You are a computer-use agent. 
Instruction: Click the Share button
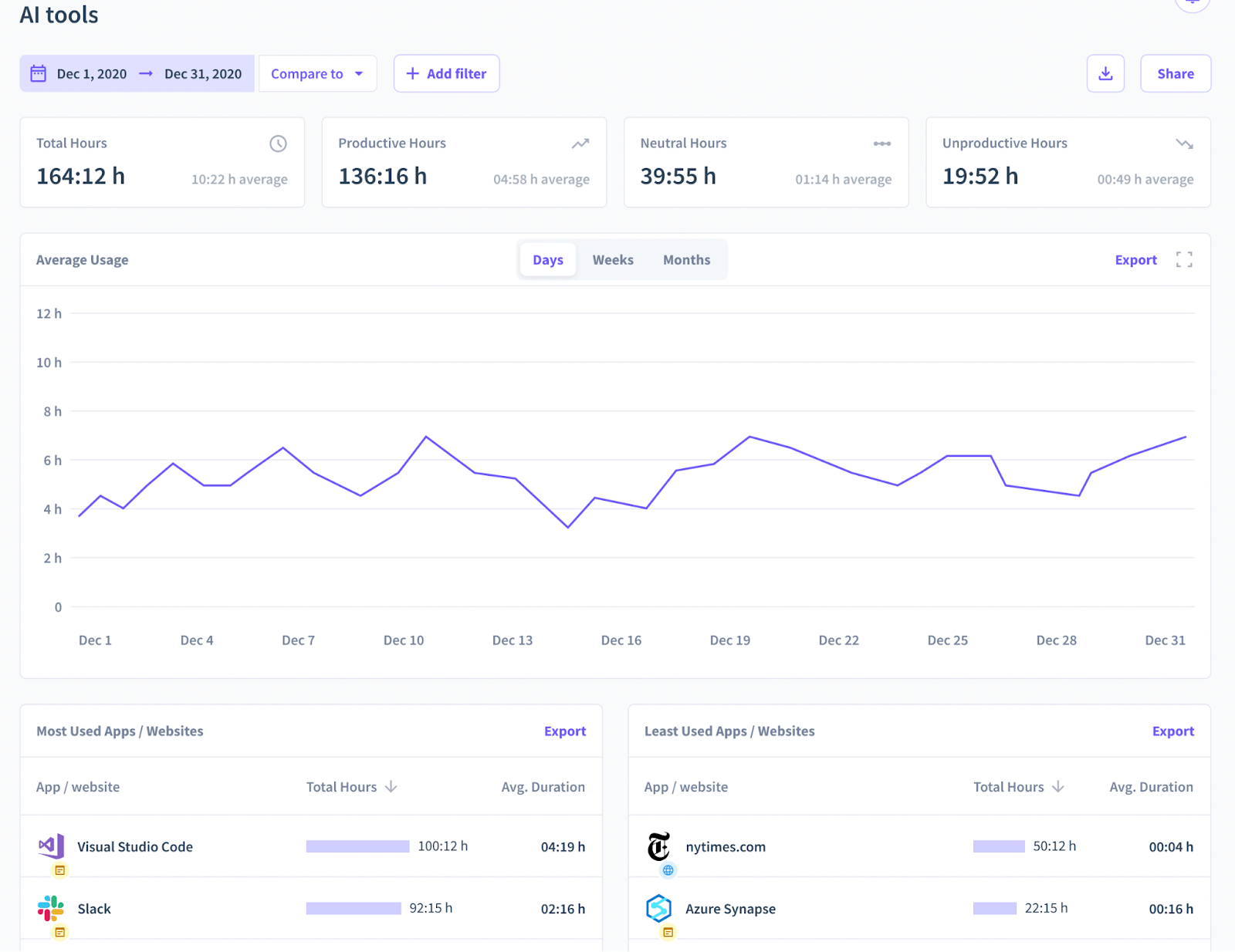coord(1175,73)
